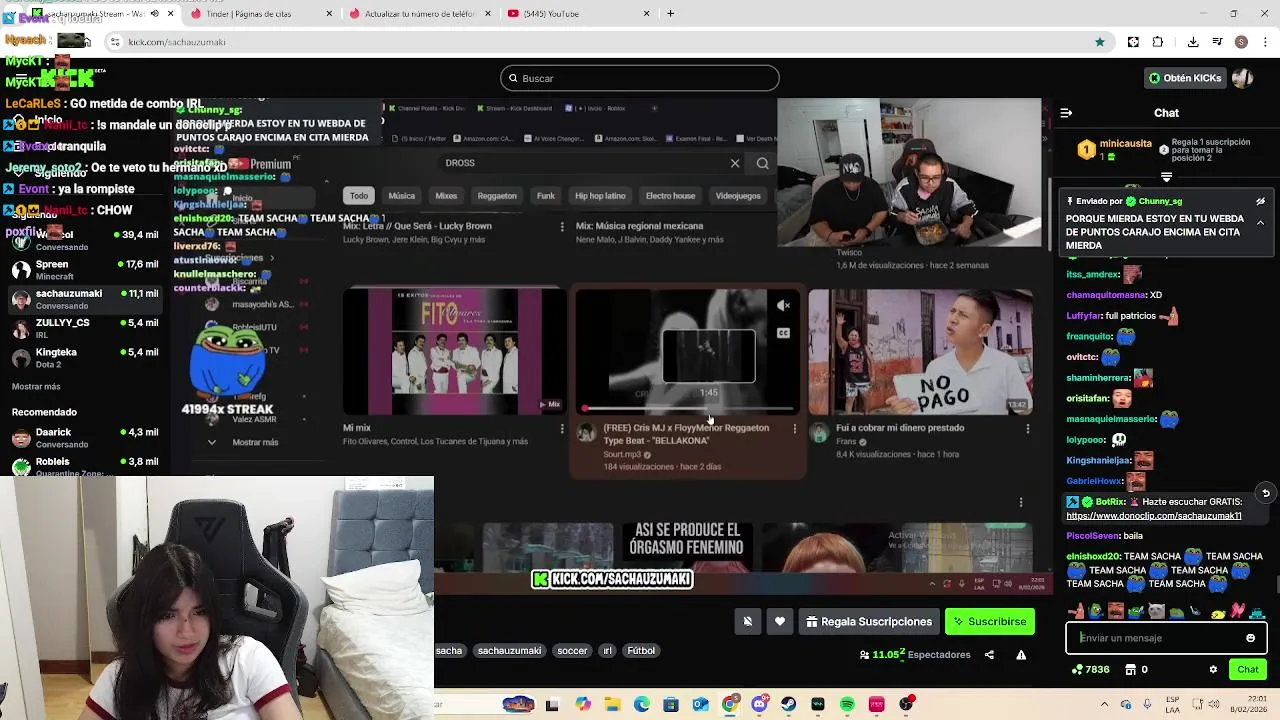The image size is (1280, 720).
Task: Click the Obtén KICKs button
Action: [x=1185, y=78]
